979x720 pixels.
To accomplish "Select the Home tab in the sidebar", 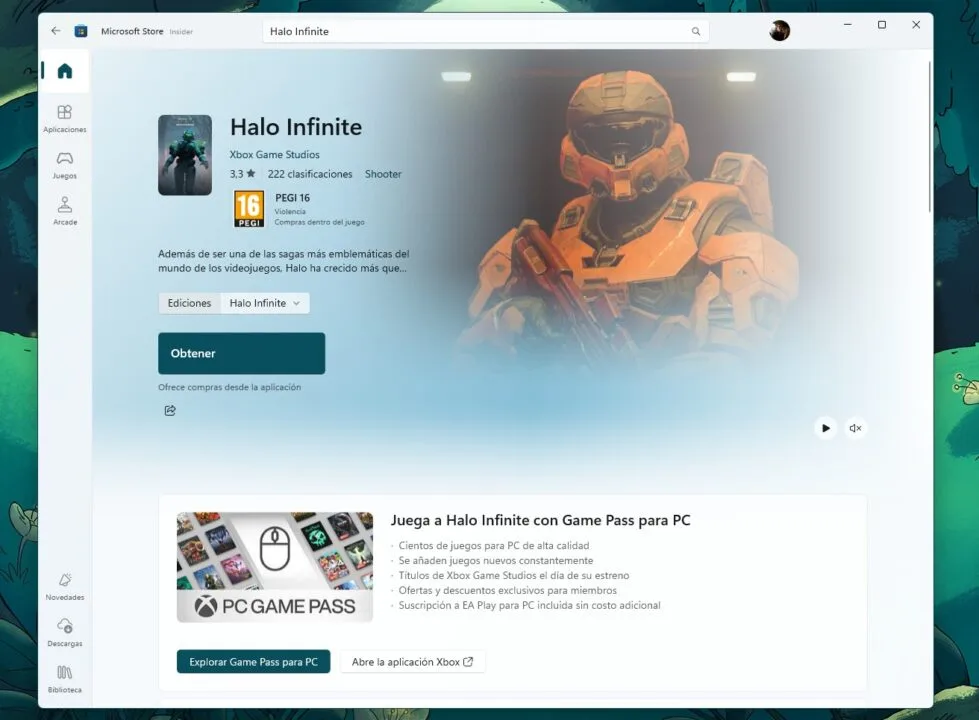I will pos(64,71).
